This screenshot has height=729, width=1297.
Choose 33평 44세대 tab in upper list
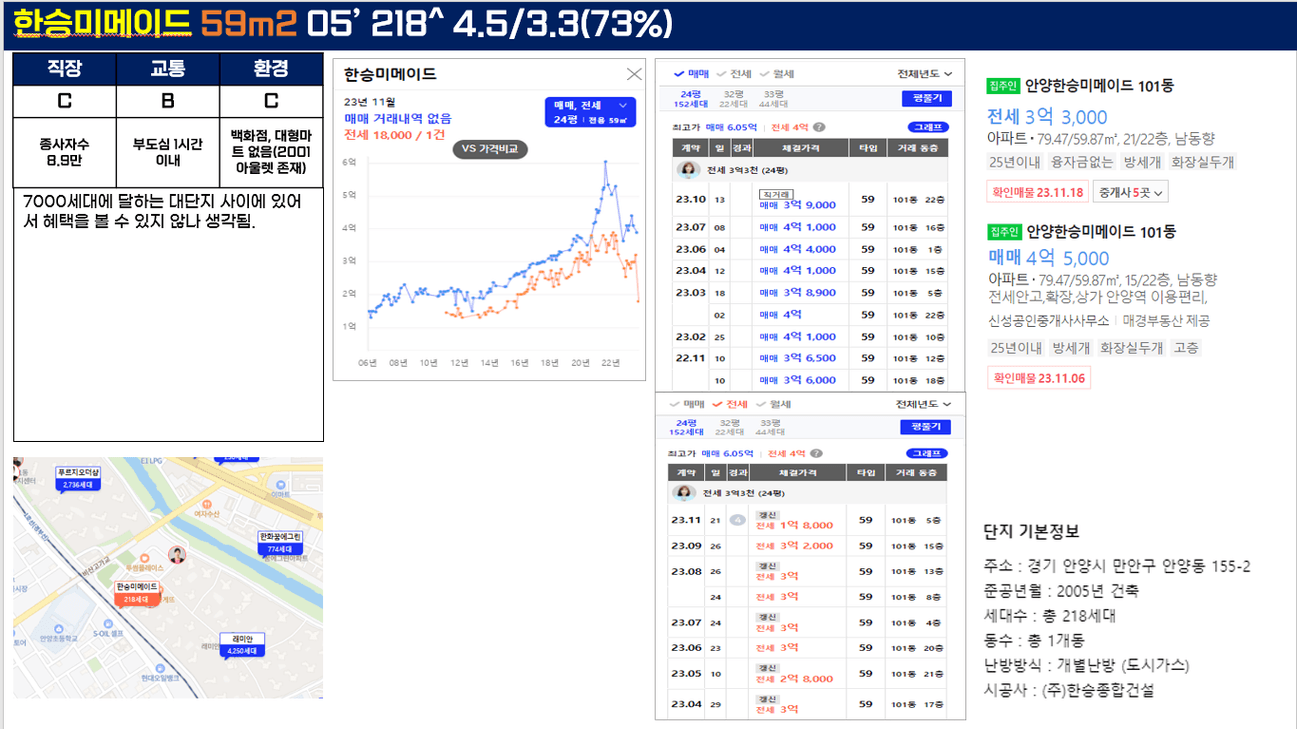click(771, 98)
